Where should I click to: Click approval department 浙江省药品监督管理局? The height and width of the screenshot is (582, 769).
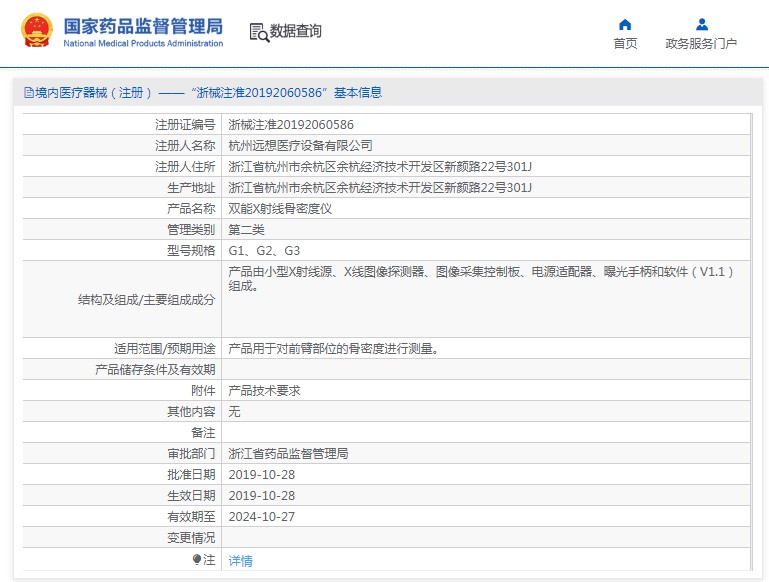[288, 454]
